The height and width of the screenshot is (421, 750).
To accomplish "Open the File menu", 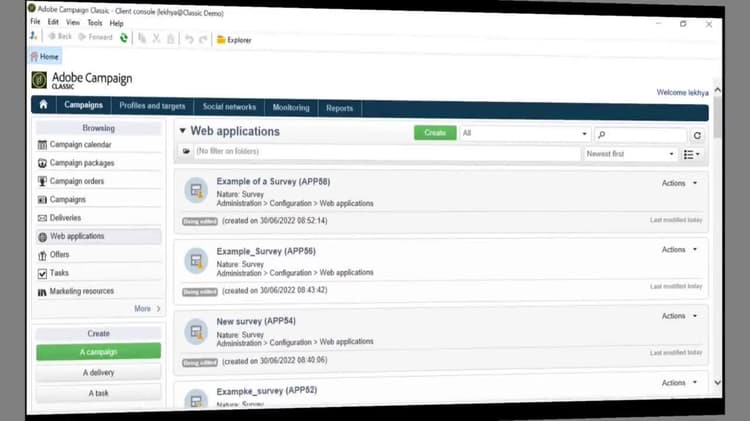I will pos(35,22).
